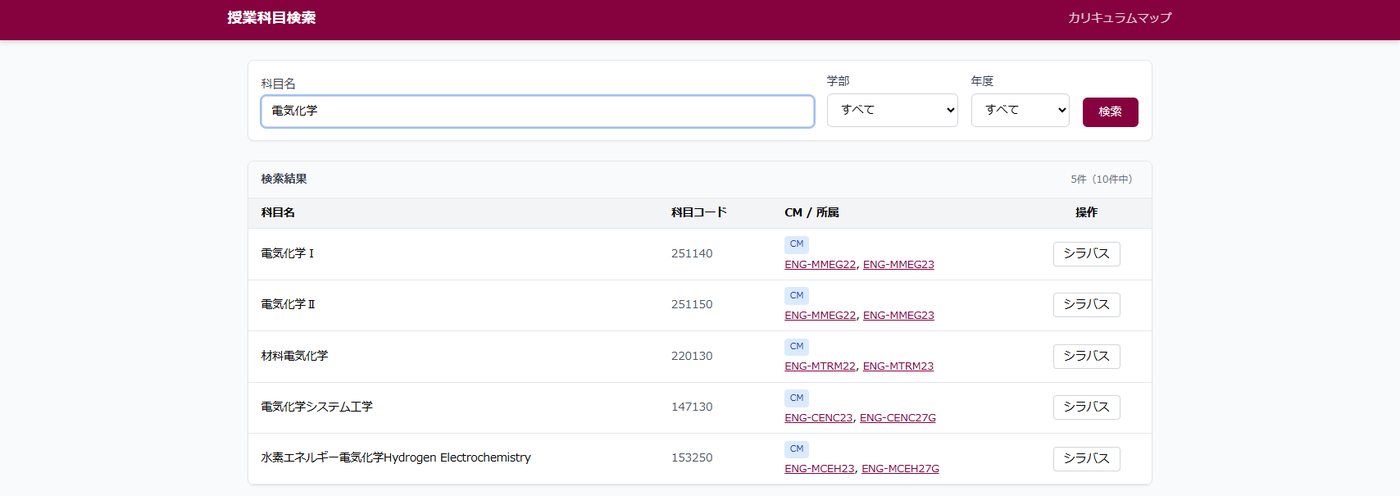Open the ENG-MTRM23 curriculum map link
The height and width of the screenshot is (496, 1400).
(898, 367)
